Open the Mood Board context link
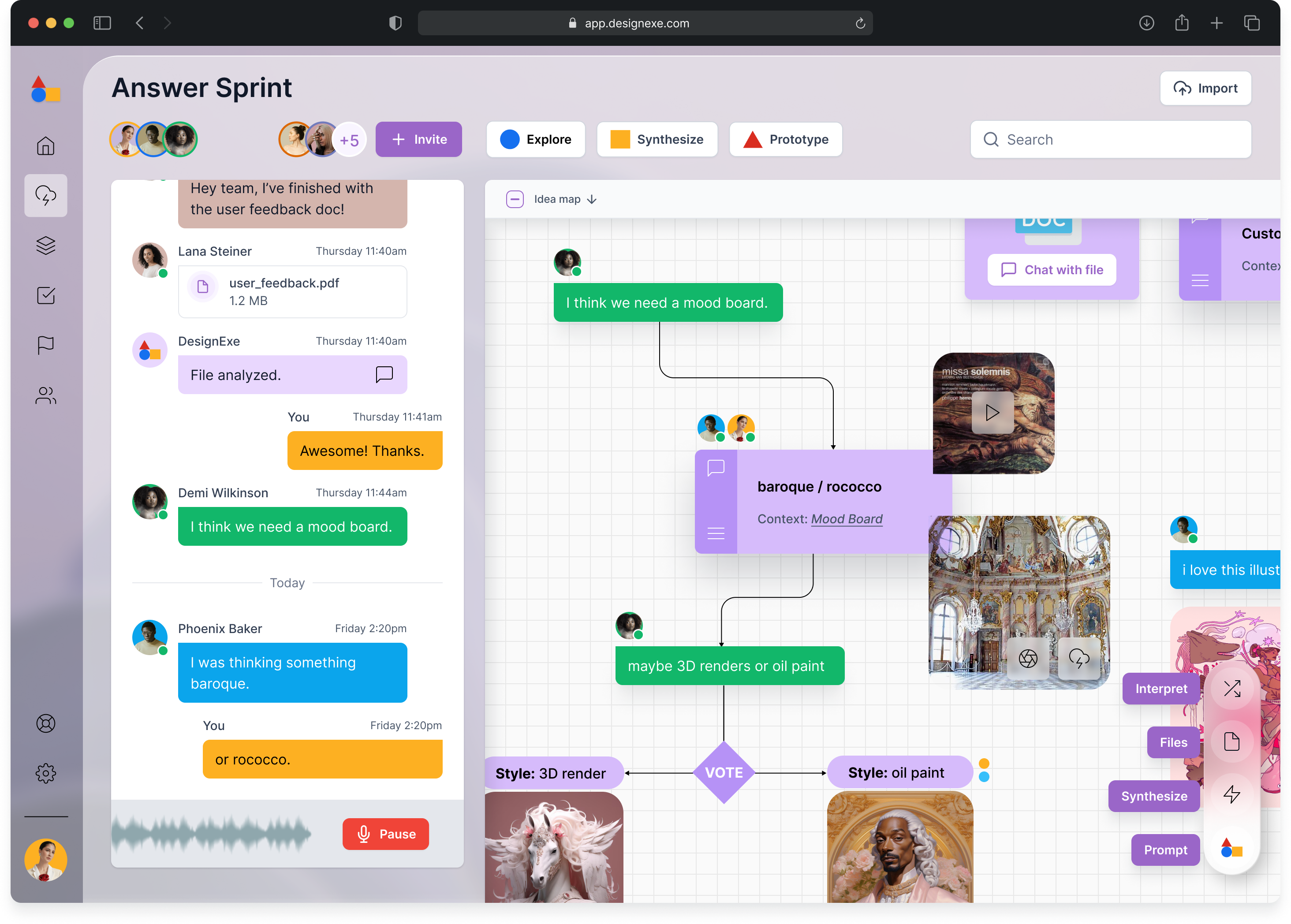This screenshot has width=1291, height=924. (x=847, y=519)
